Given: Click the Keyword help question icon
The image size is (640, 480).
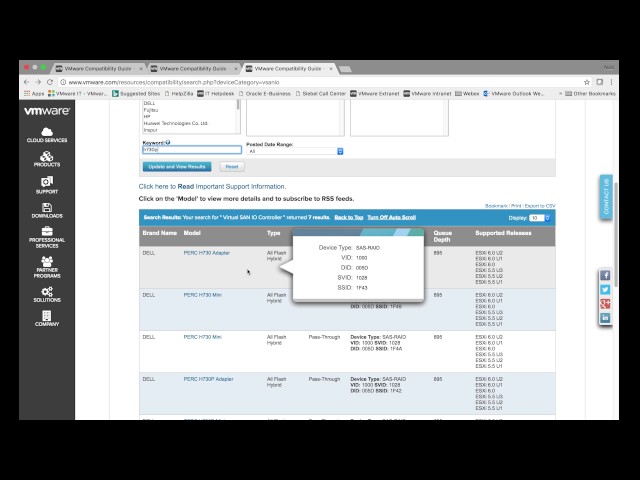Looking at the screenshot, I should [x=168, y=142].
